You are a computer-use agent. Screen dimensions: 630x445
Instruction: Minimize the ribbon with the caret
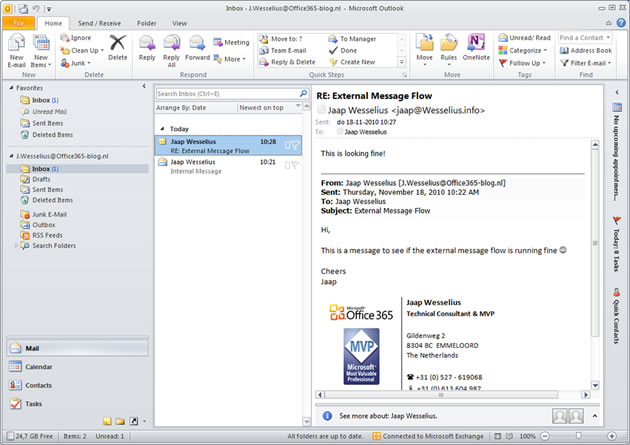(609, 23)
